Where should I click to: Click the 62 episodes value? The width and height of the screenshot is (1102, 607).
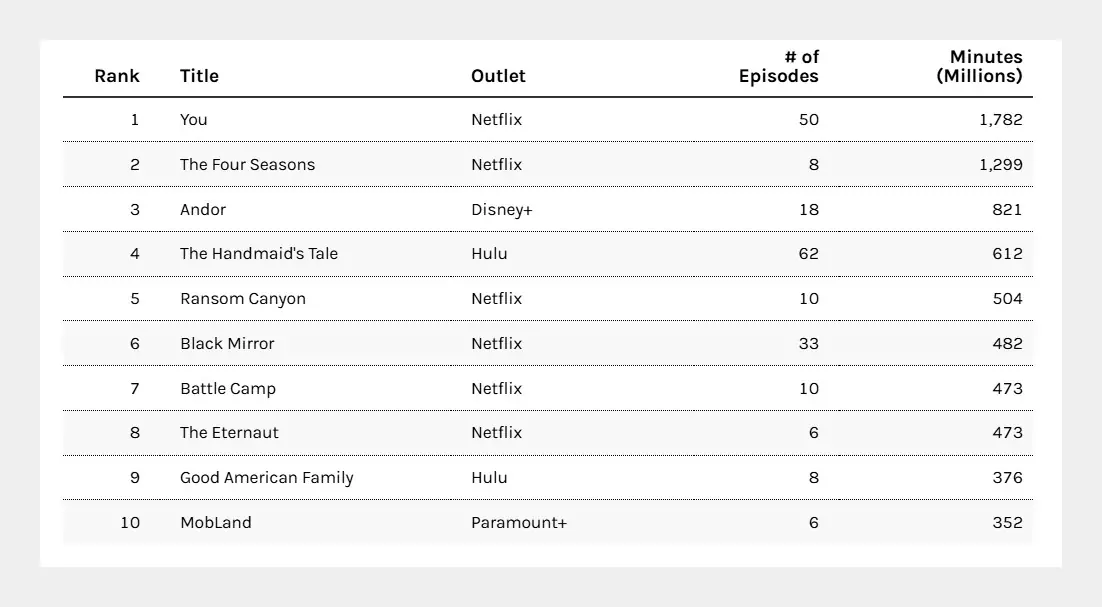point(808,254)
